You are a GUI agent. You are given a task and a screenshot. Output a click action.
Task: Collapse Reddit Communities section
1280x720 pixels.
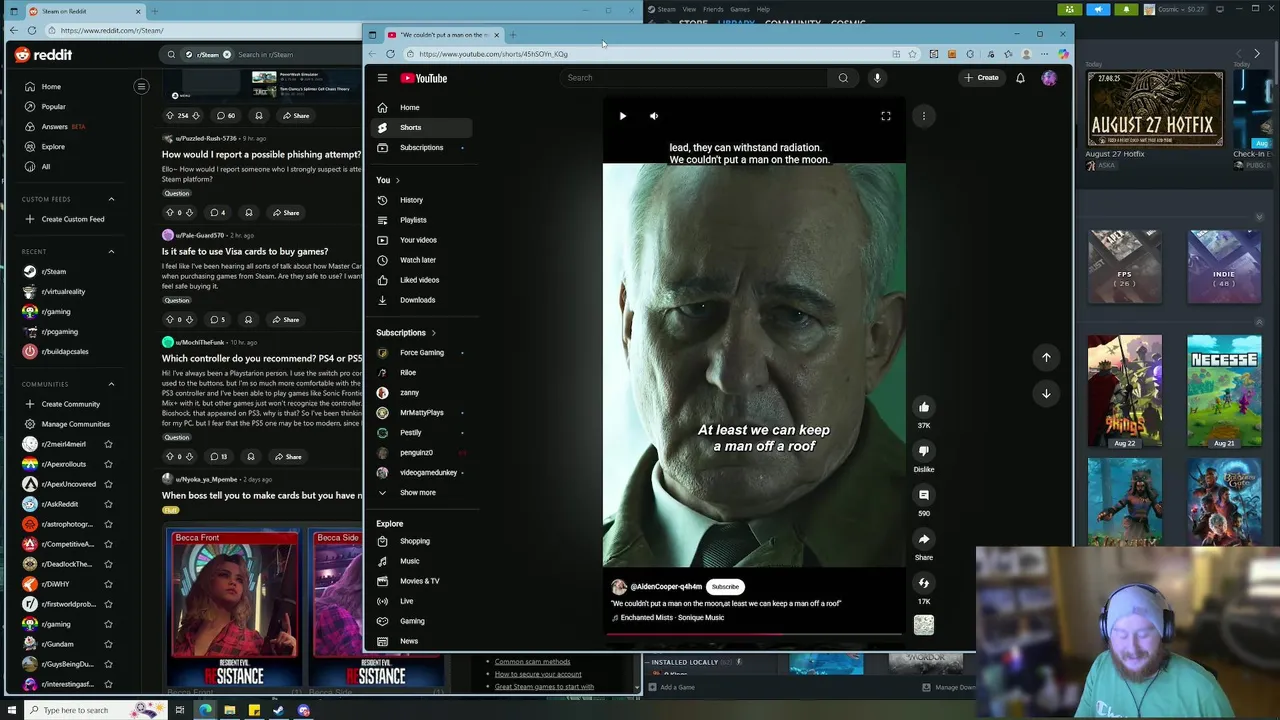coord(111,384)
